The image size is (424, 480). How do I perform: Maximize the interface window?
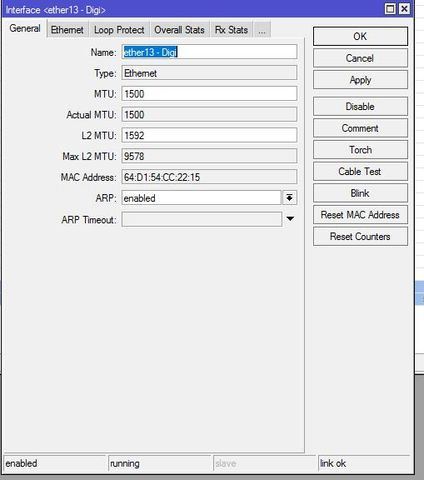(x=390, y=9)
